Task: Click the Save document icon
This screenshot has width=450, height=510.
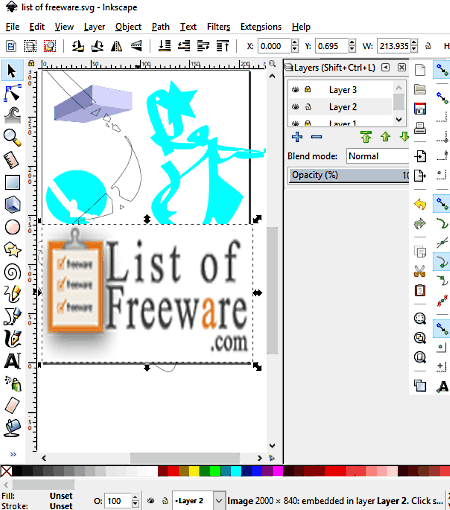Action: tap(420, 109)
